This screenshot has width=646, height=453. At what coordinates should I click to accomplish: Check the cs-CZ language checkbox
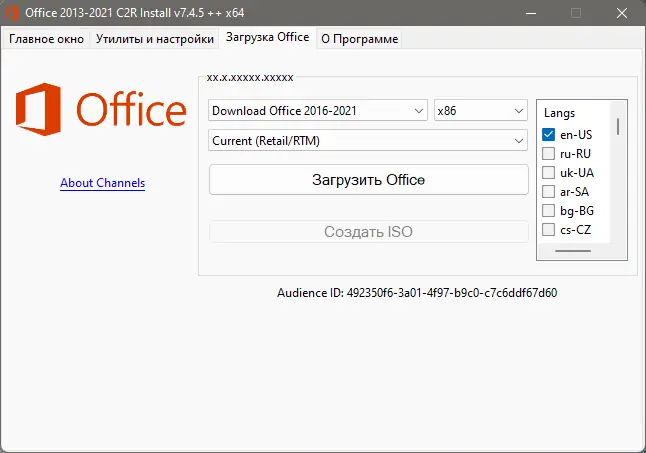pos(548,229)
